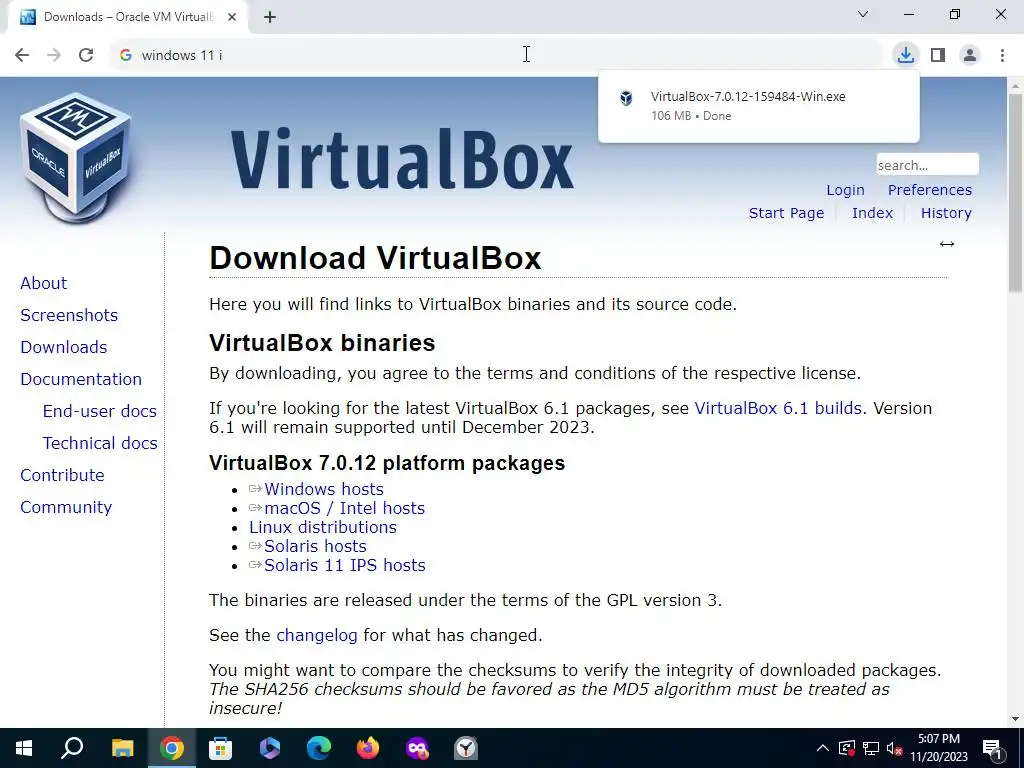Image resolution: width=1024 pixels, height=768 pixels.
Task: Open the clock app icon in taskbar
Action: coord(466,748)
